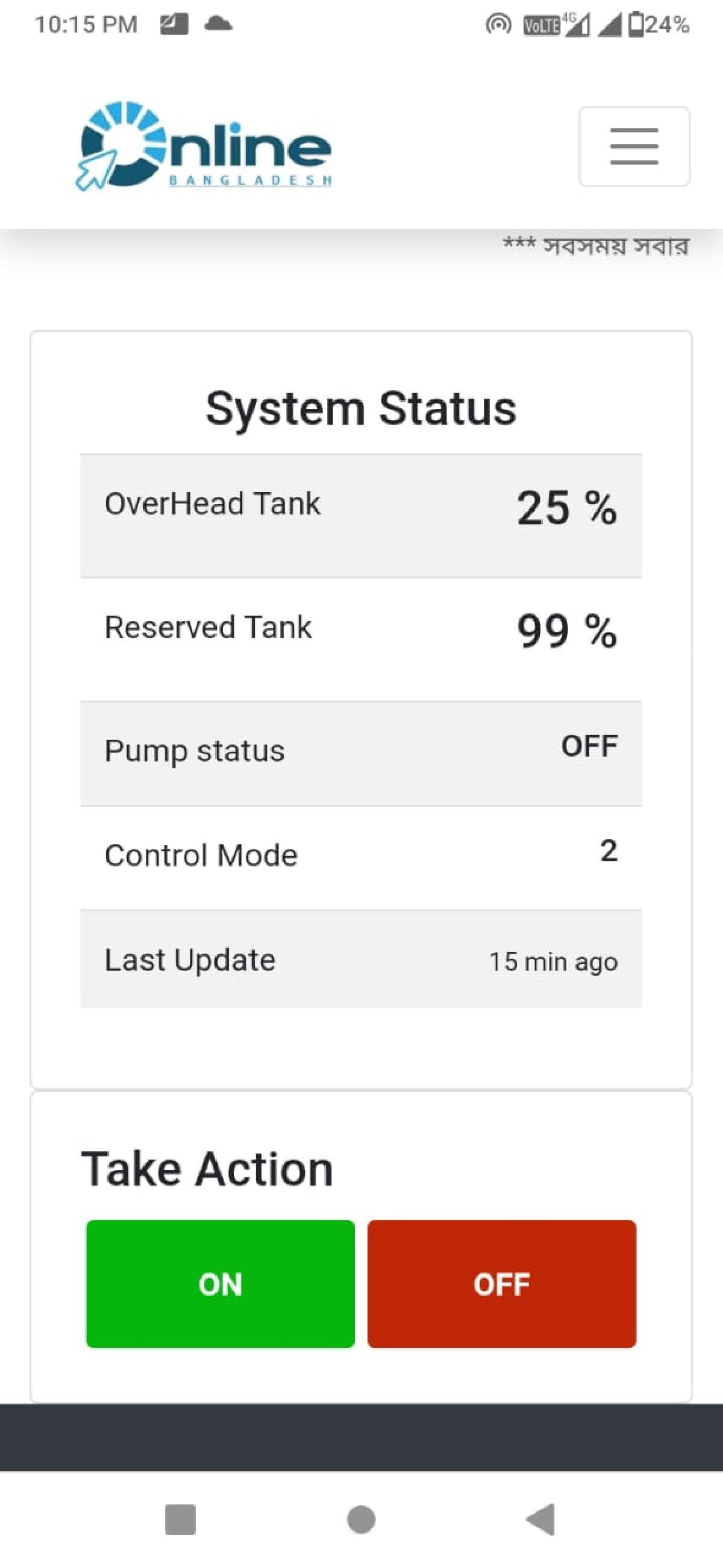Tap Android recent apps square
This screenshot has height=1568, width=723.
tap(180, 1519)
